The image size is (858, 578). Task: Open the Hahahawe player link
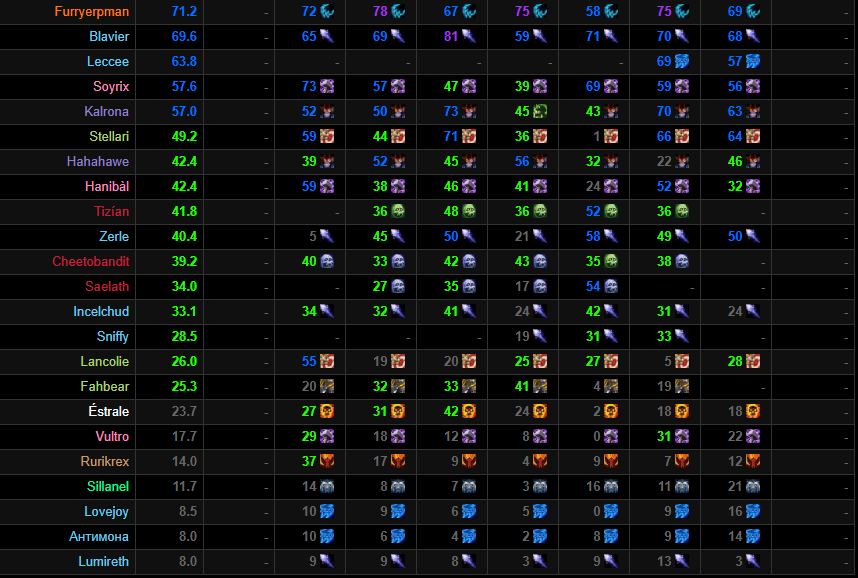(98, 161)
